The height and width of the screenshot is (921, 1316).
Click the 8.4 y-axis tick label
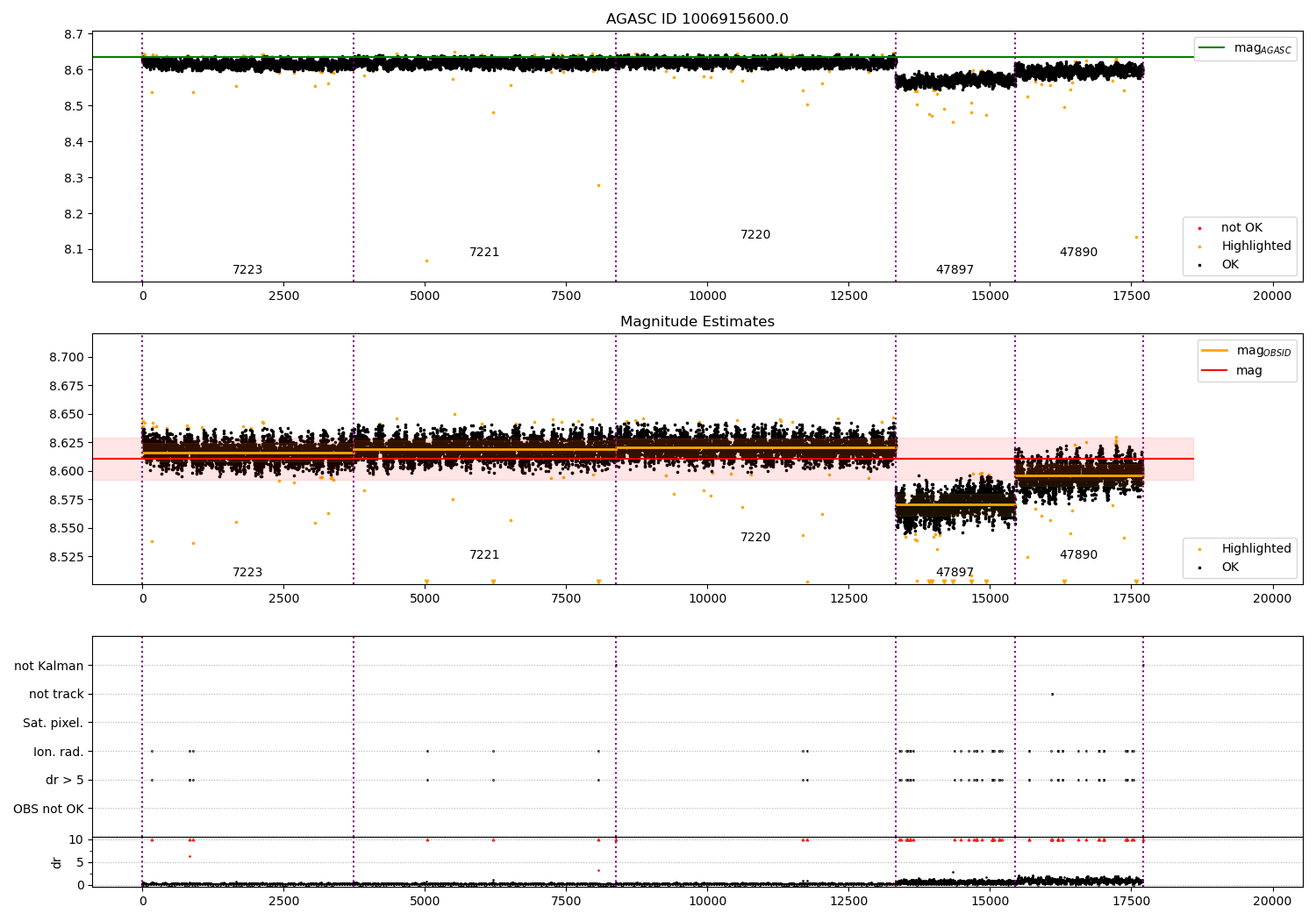click(75, 142)
